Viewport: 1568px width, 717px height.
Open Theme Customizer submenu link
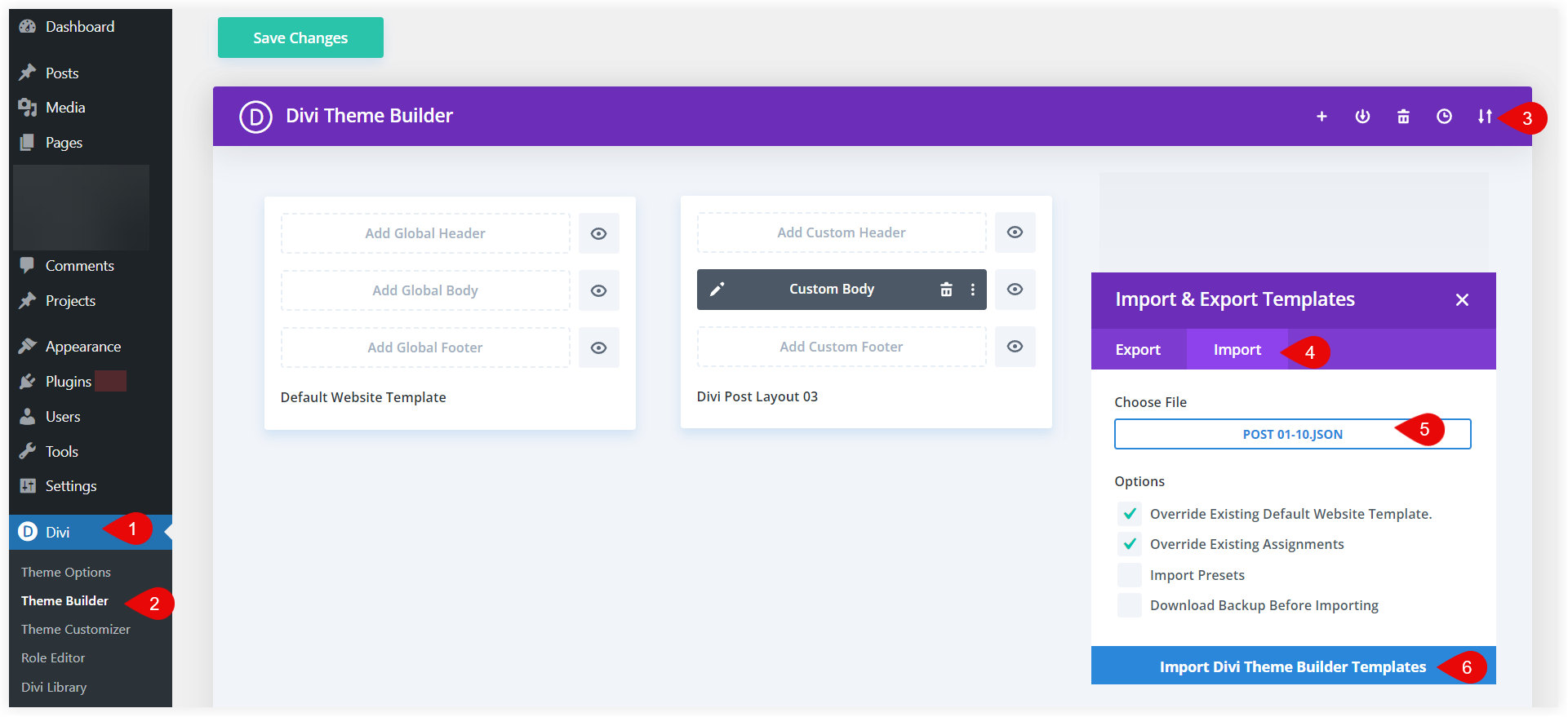(x=76, y=629)
